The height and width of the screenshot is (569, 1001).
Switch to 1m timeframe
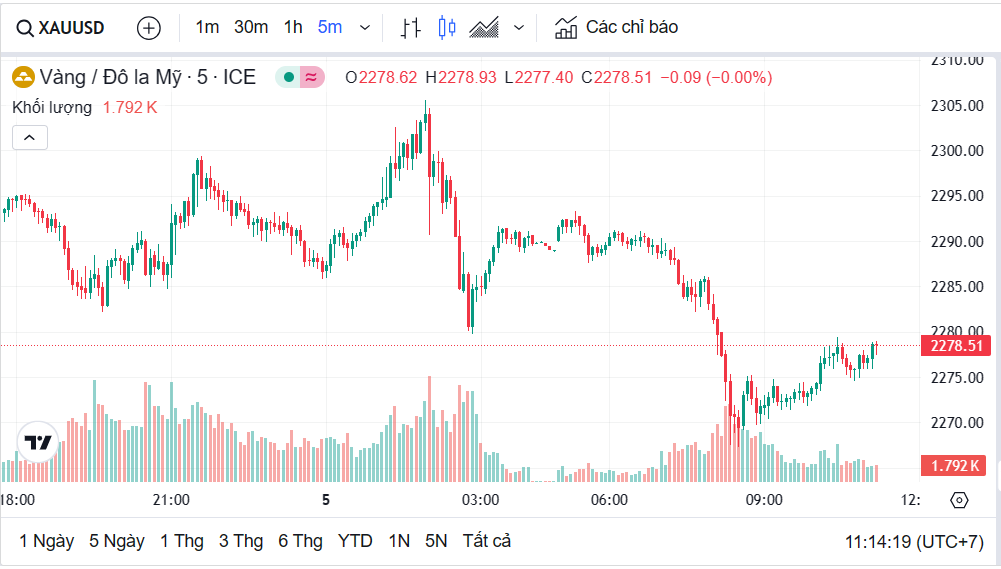[x=207, y=27]
